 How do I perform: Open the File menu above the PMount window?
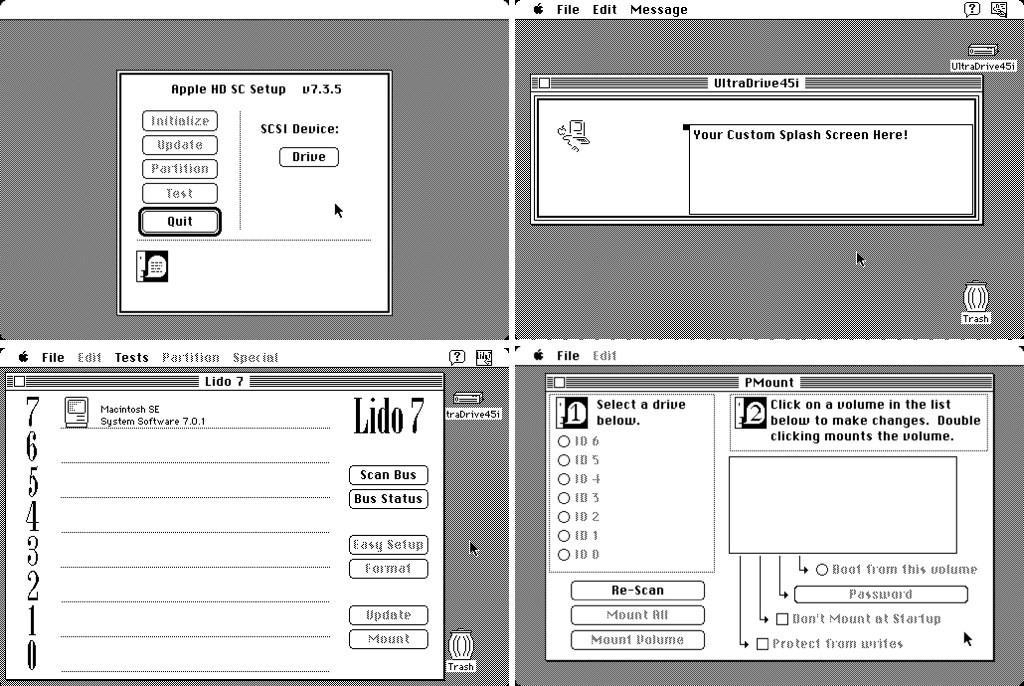coord(568,355)
